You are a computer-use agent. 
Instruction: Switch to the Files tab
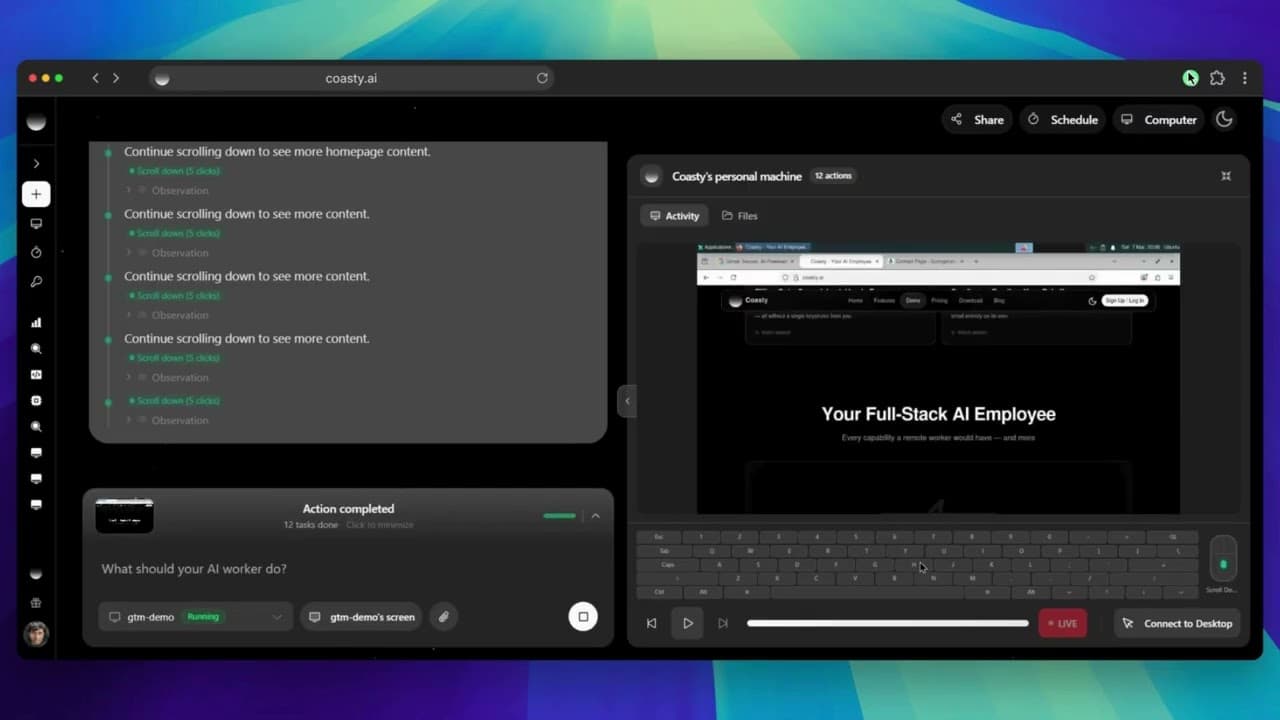point(739,215)
